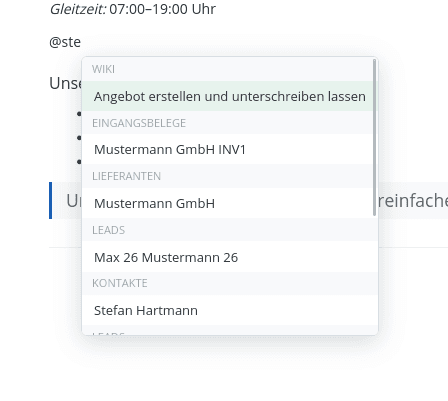Choose "Mustermann GmbH INV1" under Eingangsbelege

230,149
